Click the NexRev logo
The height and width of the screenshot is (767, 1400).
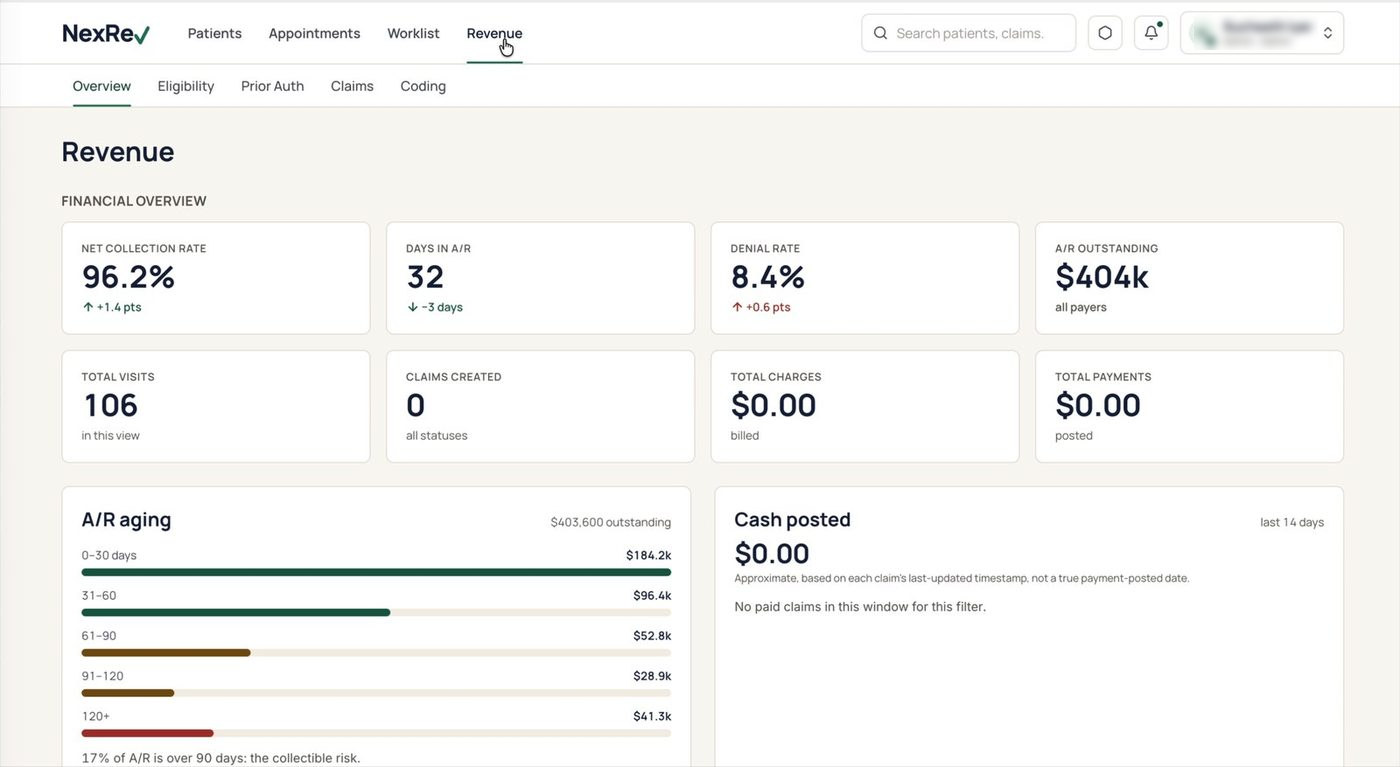pyautogui.click(x=106, y=33)
